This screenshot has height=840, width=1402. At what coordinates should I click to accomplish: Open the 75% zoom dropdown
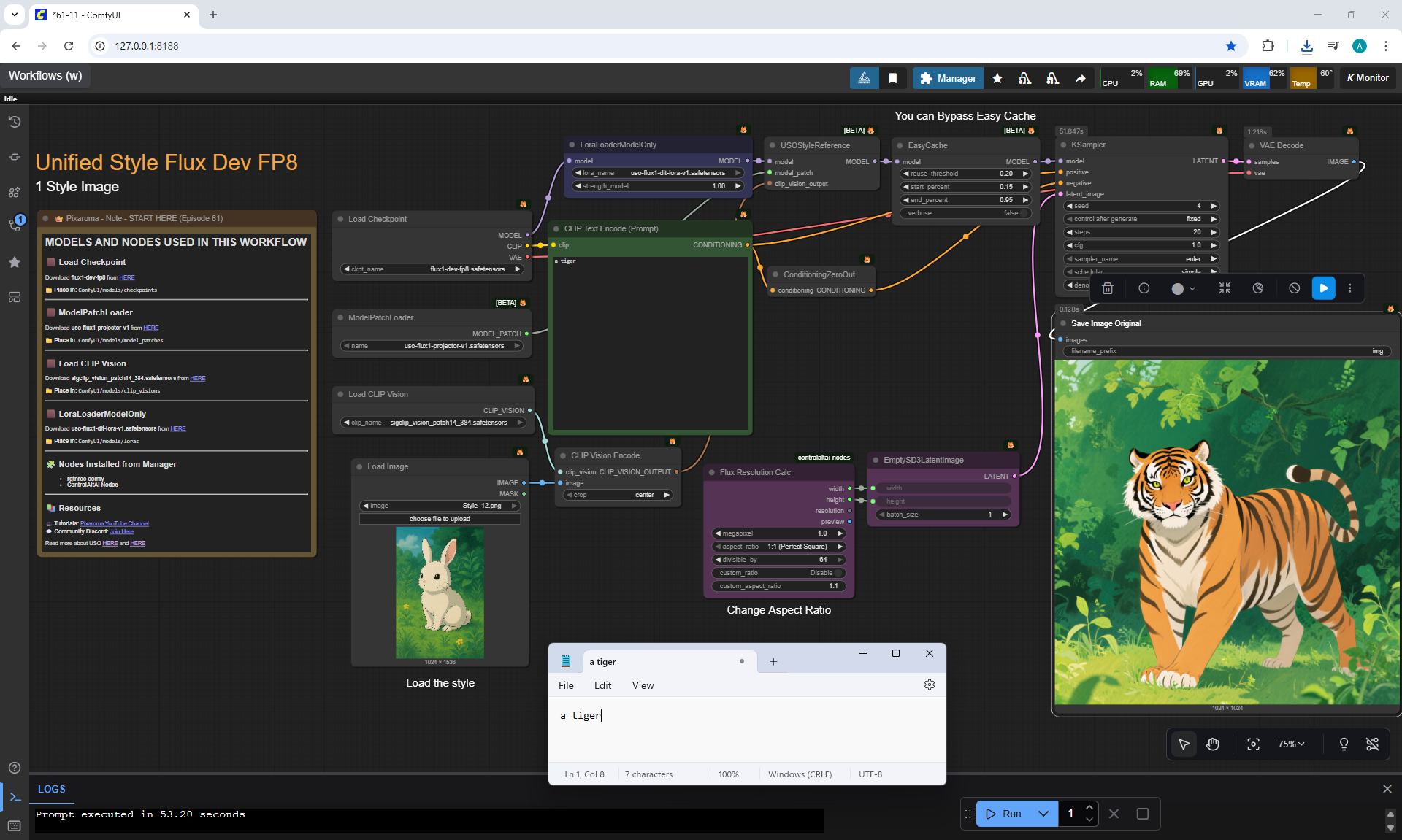click(1291, 744)
